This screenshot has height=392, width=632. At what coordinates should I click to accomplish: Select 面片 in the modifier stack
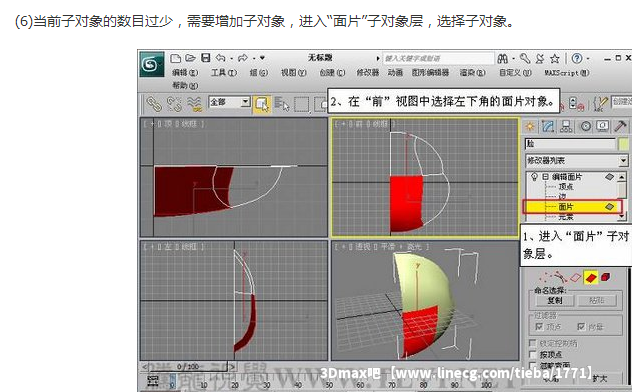(x=572, y=207)
